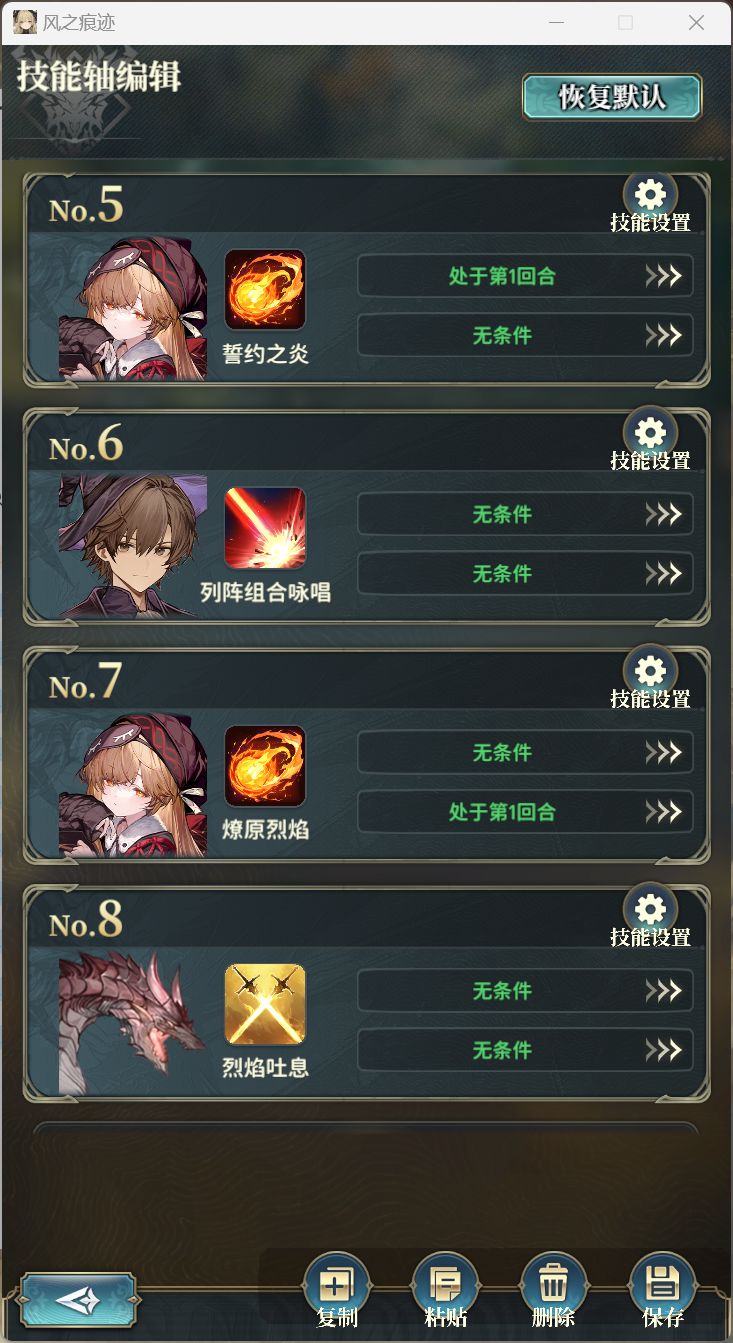The width and height of the screenshot is (733, 1343).
Task: Select the 烈焰吐息 crossed swords icon
Action: [265, 1004]
